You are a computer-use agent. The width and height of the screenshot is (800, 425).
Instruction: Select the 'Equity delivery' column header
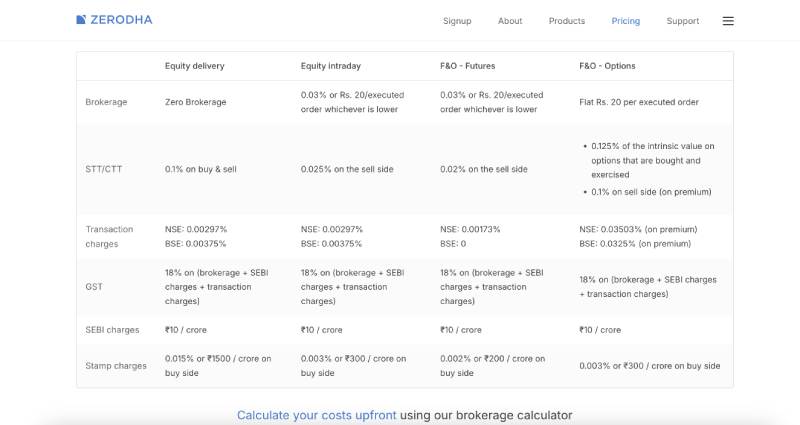click(194, 66)
